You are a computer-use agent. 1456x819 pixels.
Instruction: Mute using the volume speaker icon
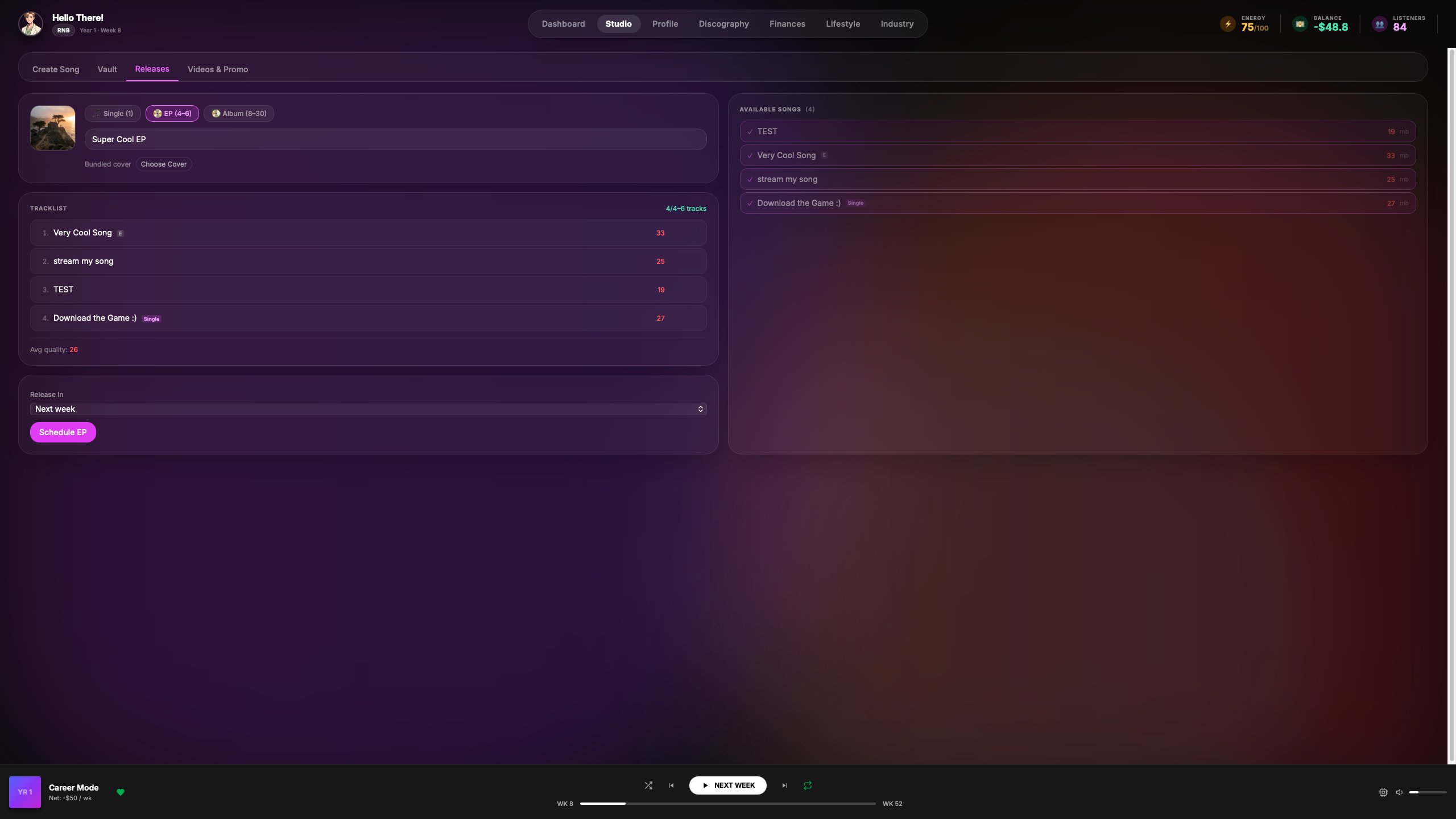1399,792
